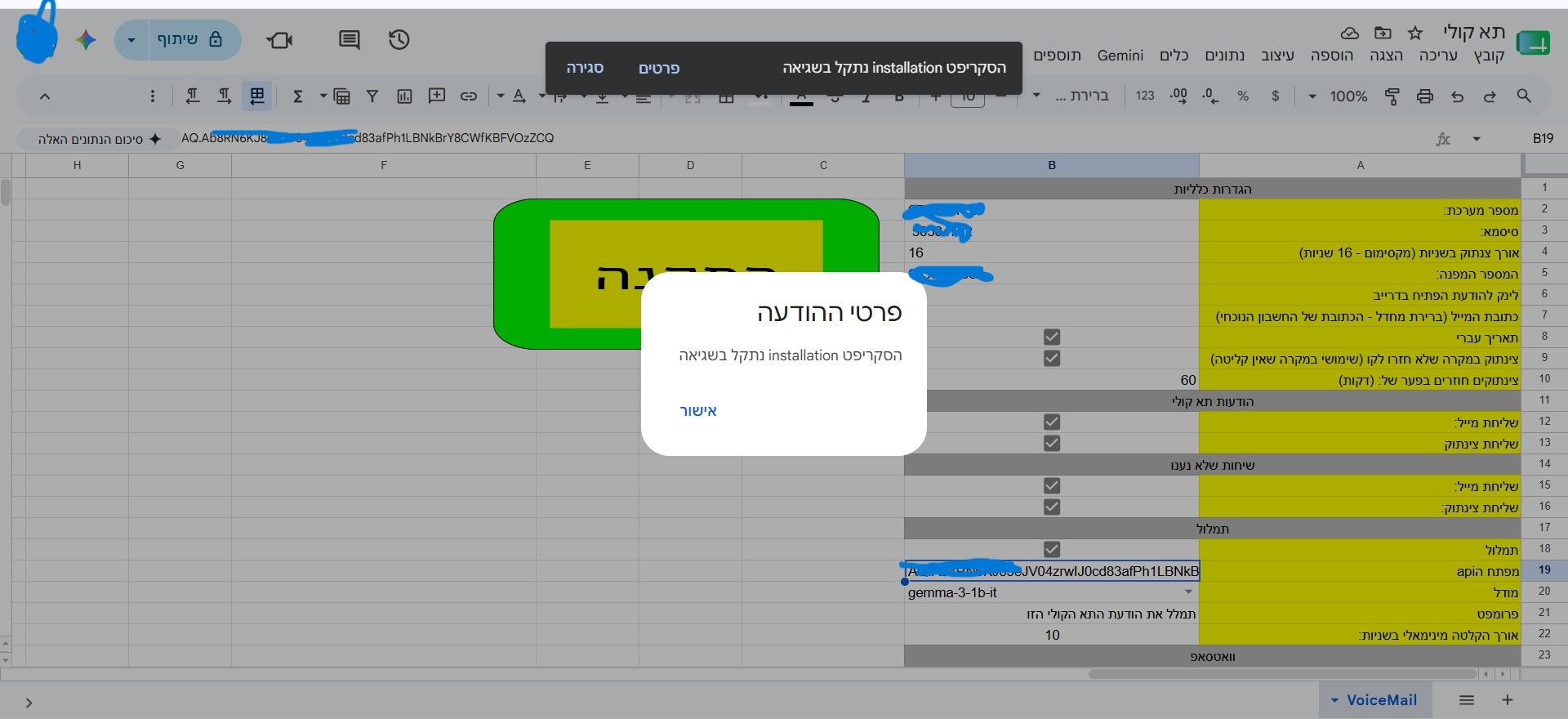1568x719 pixels.
Task: Click the print icon in toolbar
Action: click(1425, 96)
